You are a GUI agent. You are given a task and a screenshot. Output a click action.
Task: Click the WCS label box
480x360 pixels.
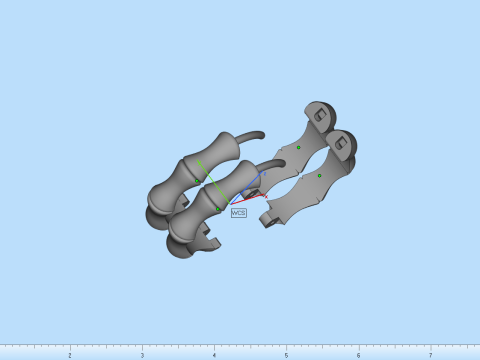point(239,213)
